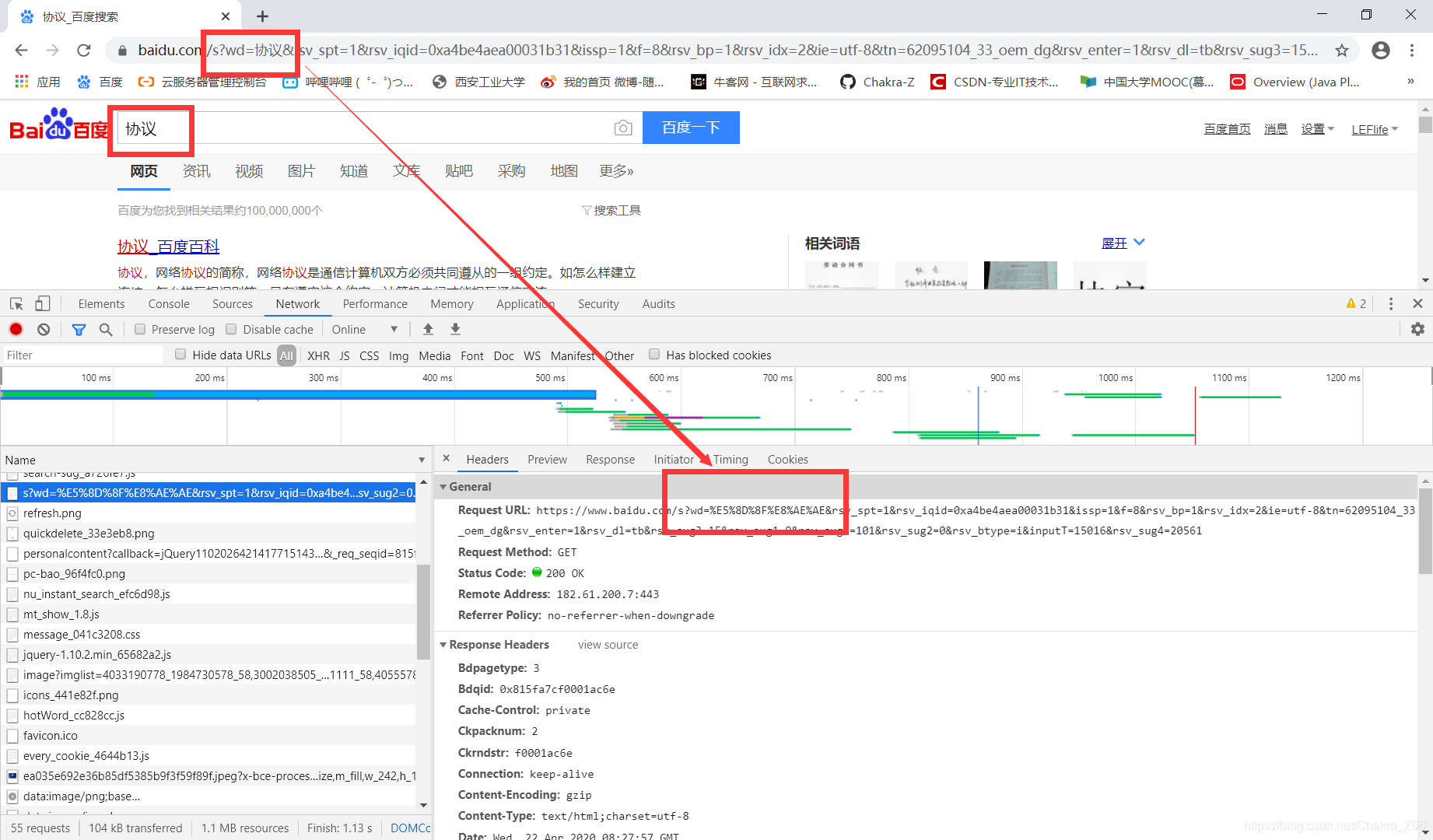Close the DevTools panel
The height and width of the screenshot is (840, 1433).
pyautogui.click(x=1417, y=304)
